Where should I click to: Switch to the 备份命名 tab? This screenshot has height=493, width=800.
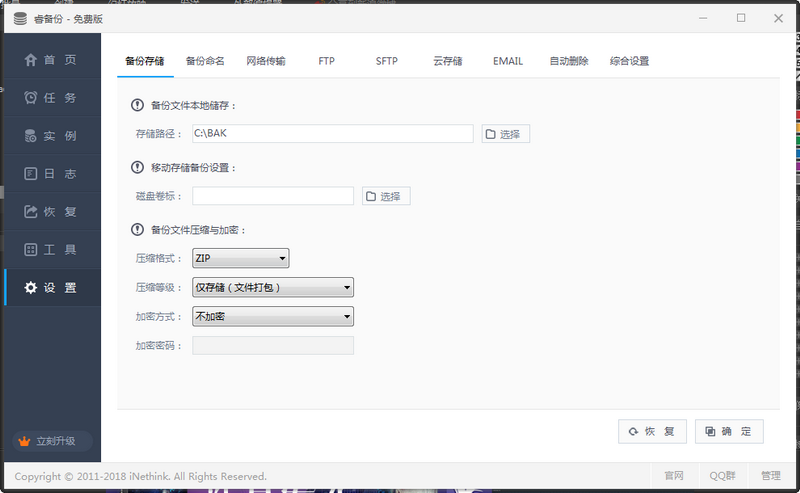click(205, 61)
